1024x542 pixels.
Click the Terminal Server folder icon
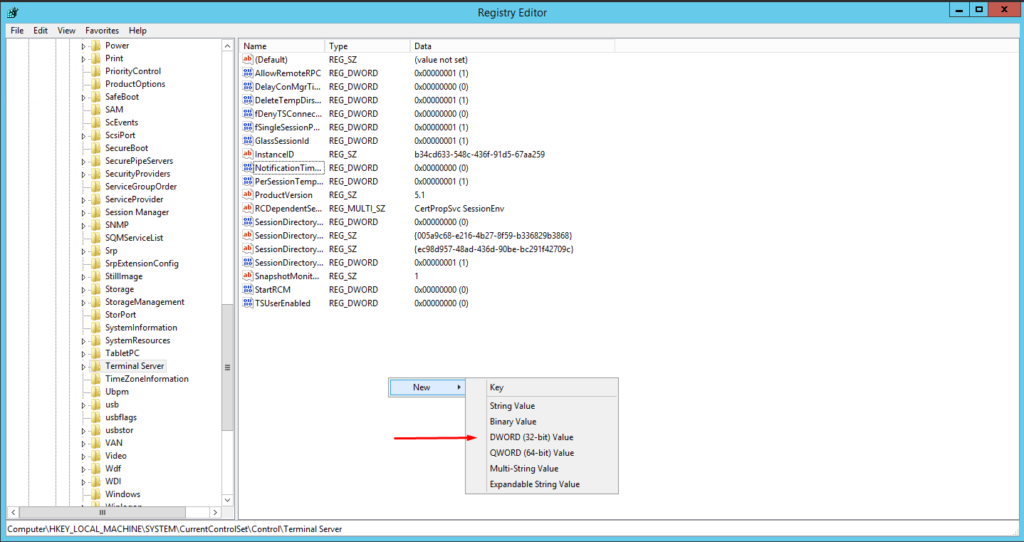[96, 366]
